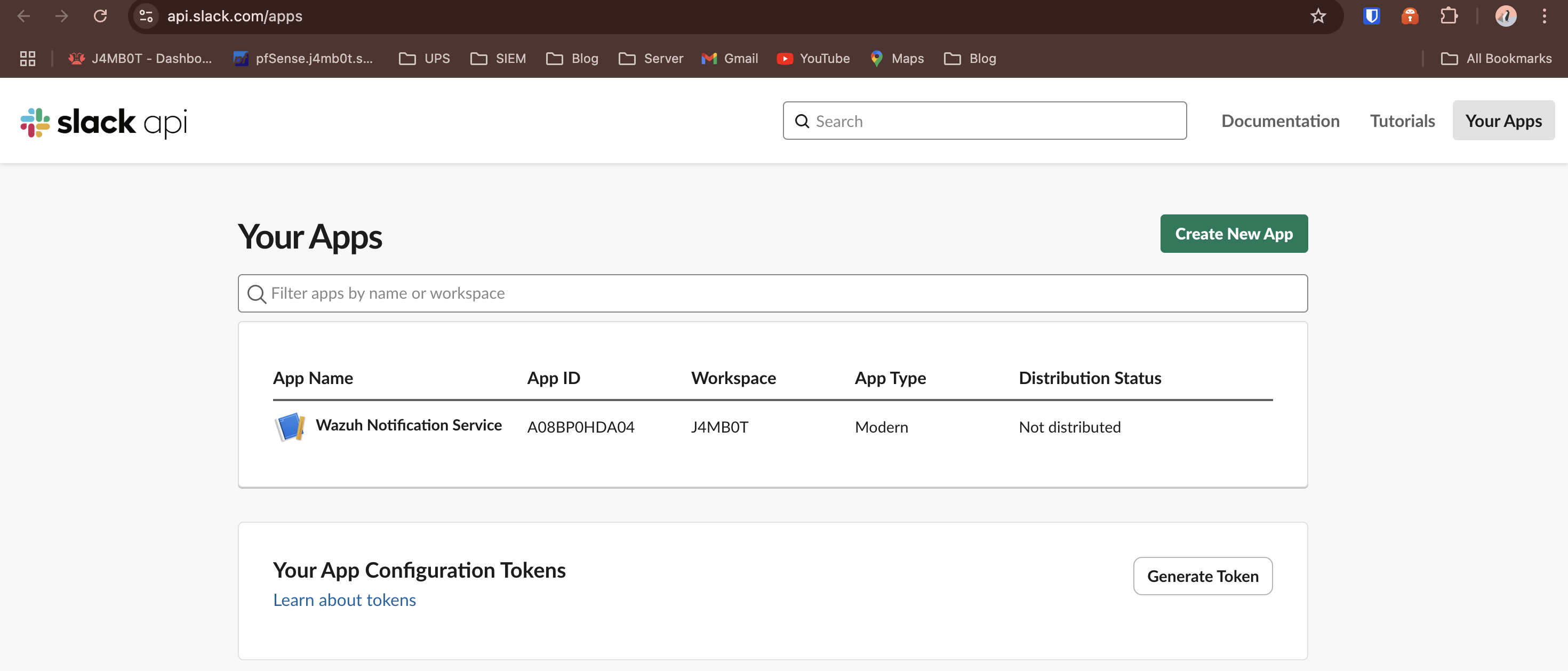Click the Generate Token button
1568x671 pixels.
pos(1202,576)
